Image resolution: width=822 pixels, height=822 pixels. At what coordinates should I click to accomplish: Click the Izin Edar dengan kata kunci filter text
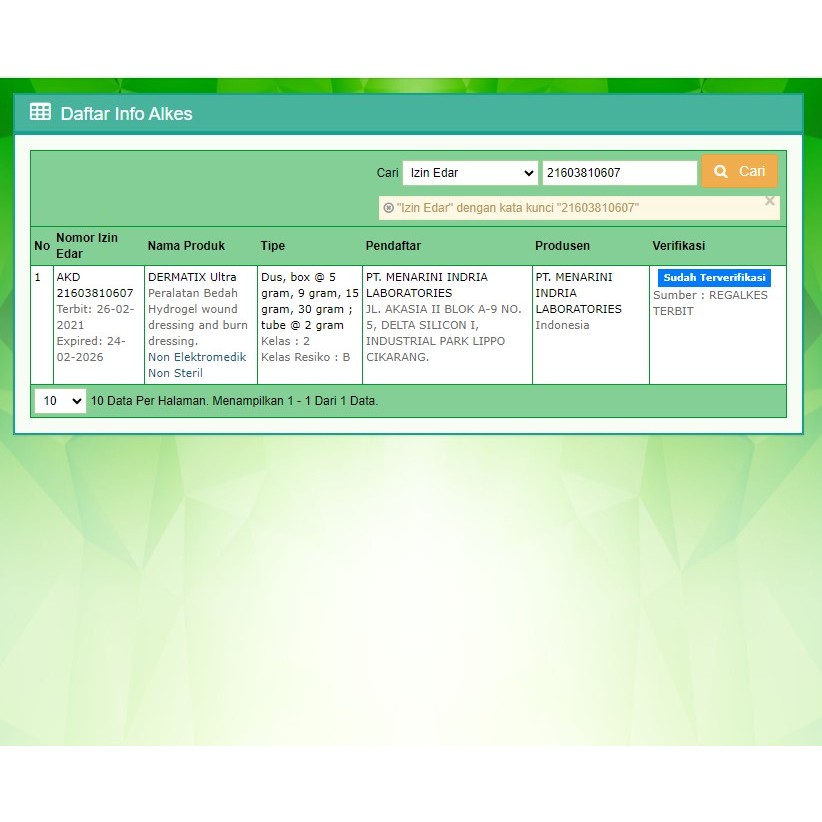tap(517, 208)
